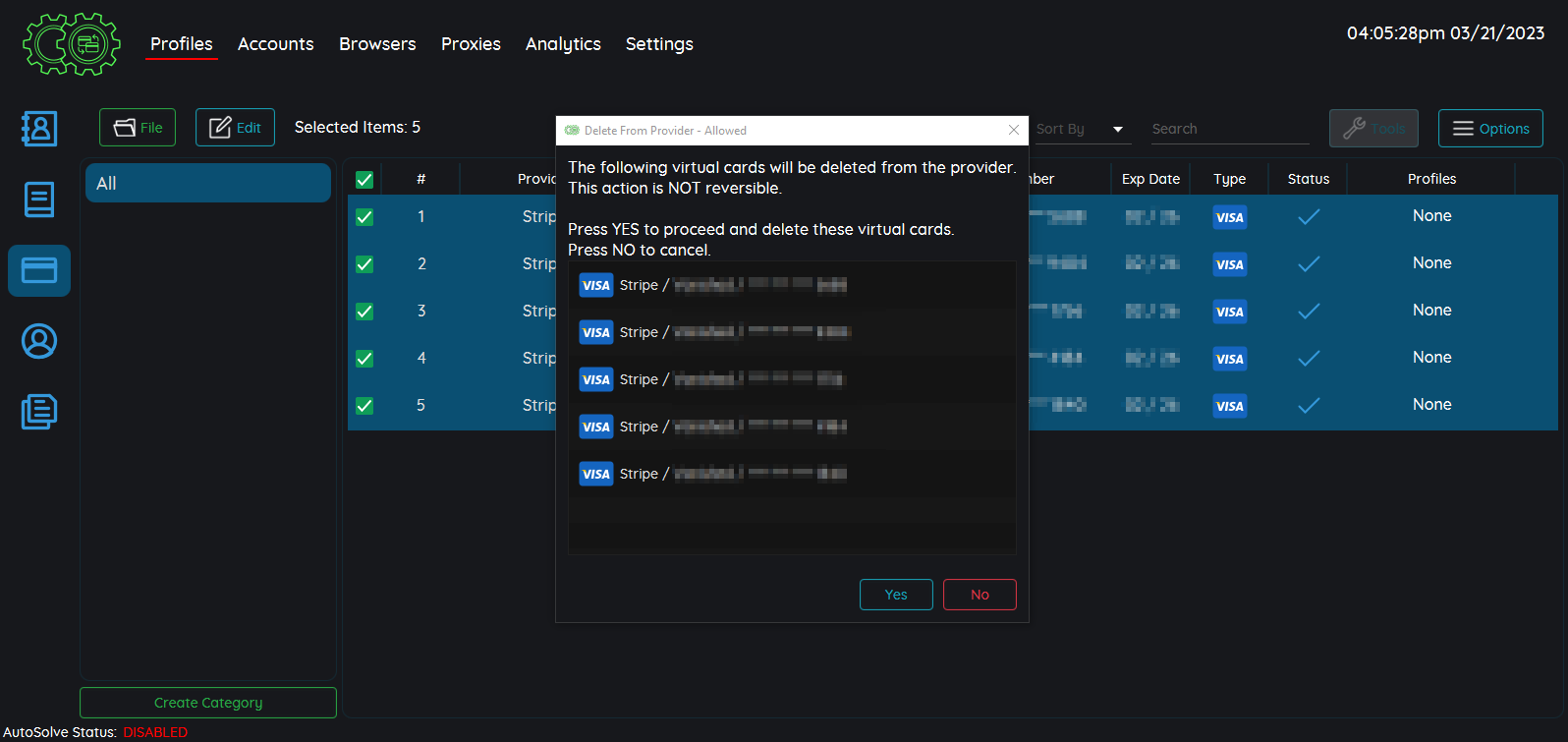Uncheck the checkbox for row 4

[364, 359]
